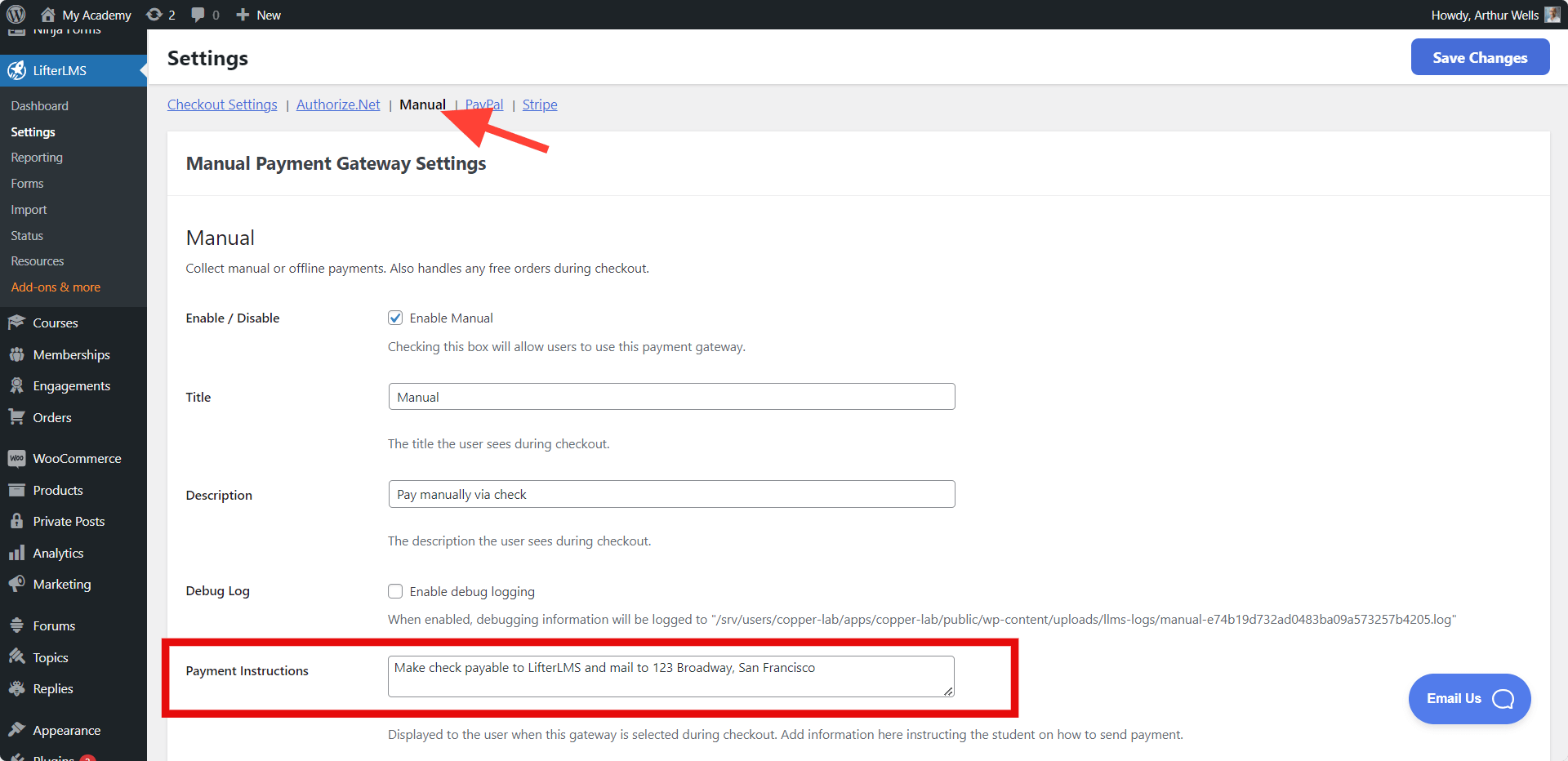
Task: Click the Topics icon in sidebar
Action: pyautogui.click(x=16, y=656)
